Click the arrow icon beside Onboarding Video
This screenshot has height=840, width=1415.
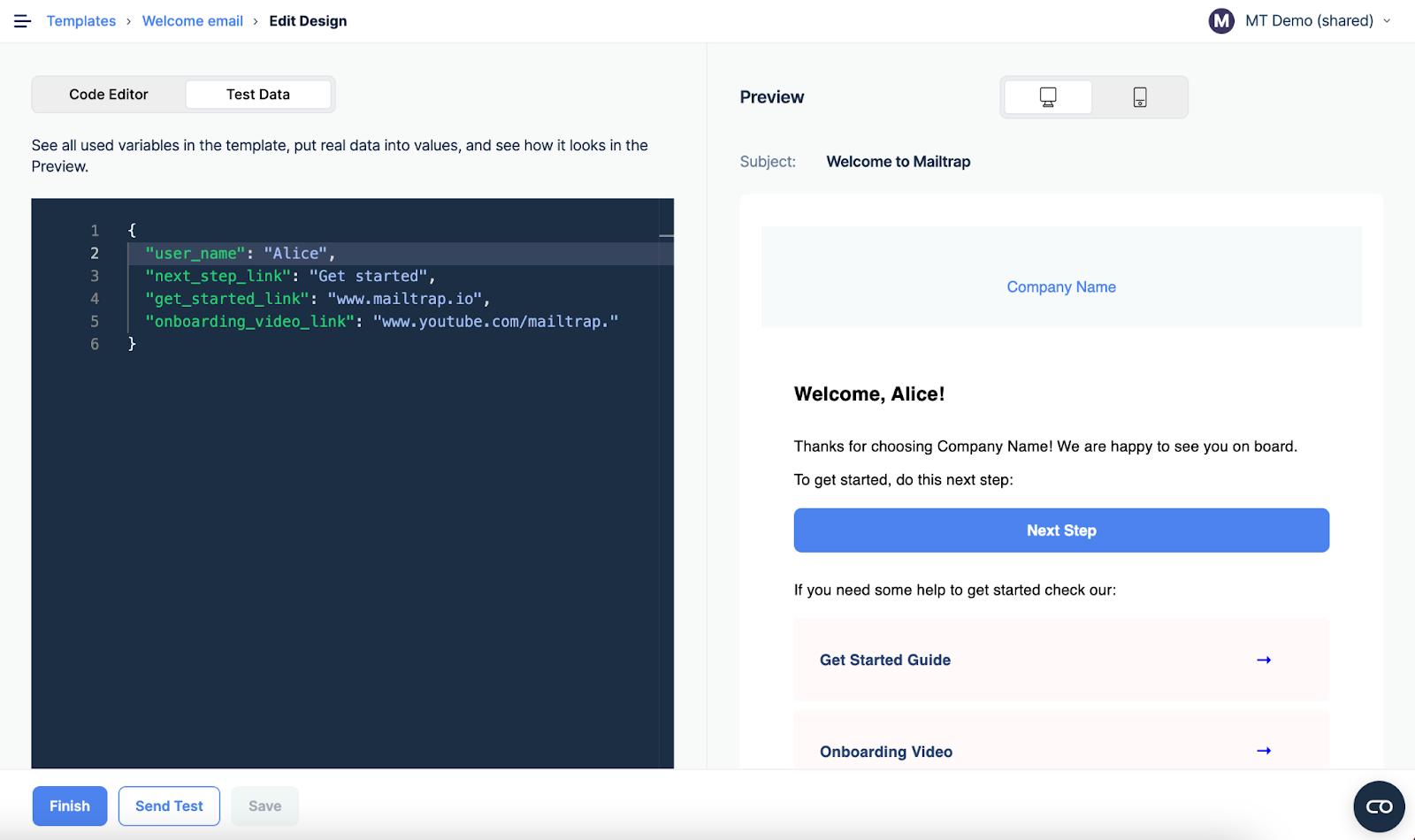pos(1264,751)
